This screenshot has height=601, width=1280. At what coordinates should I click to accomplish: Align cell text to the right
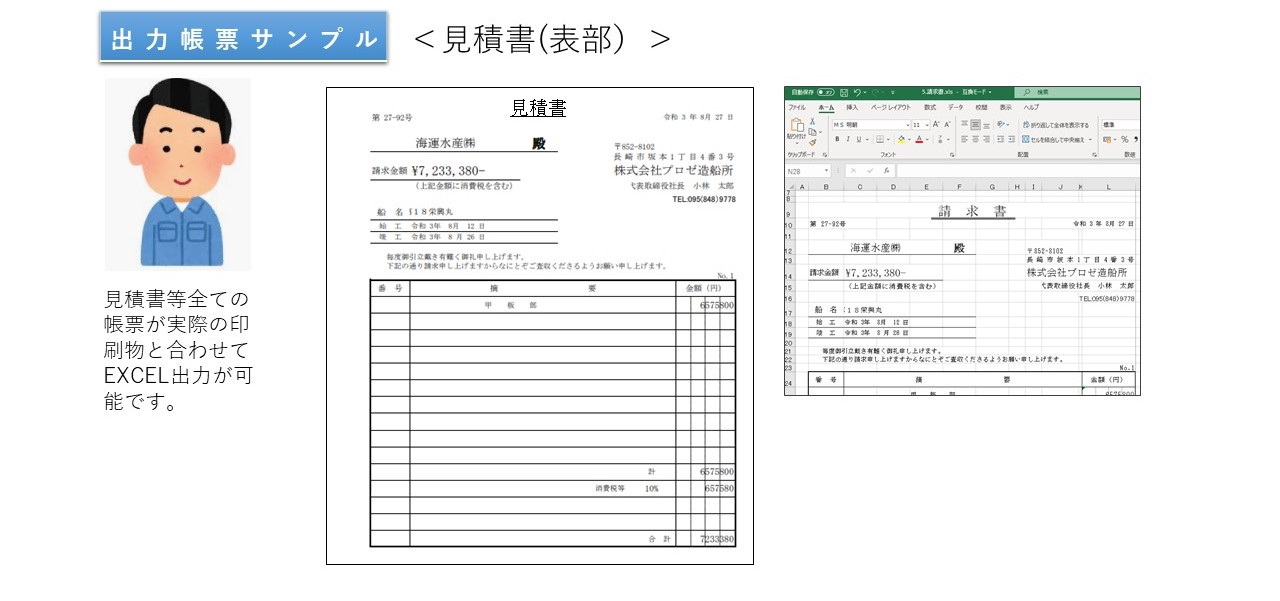coord(987,139)
